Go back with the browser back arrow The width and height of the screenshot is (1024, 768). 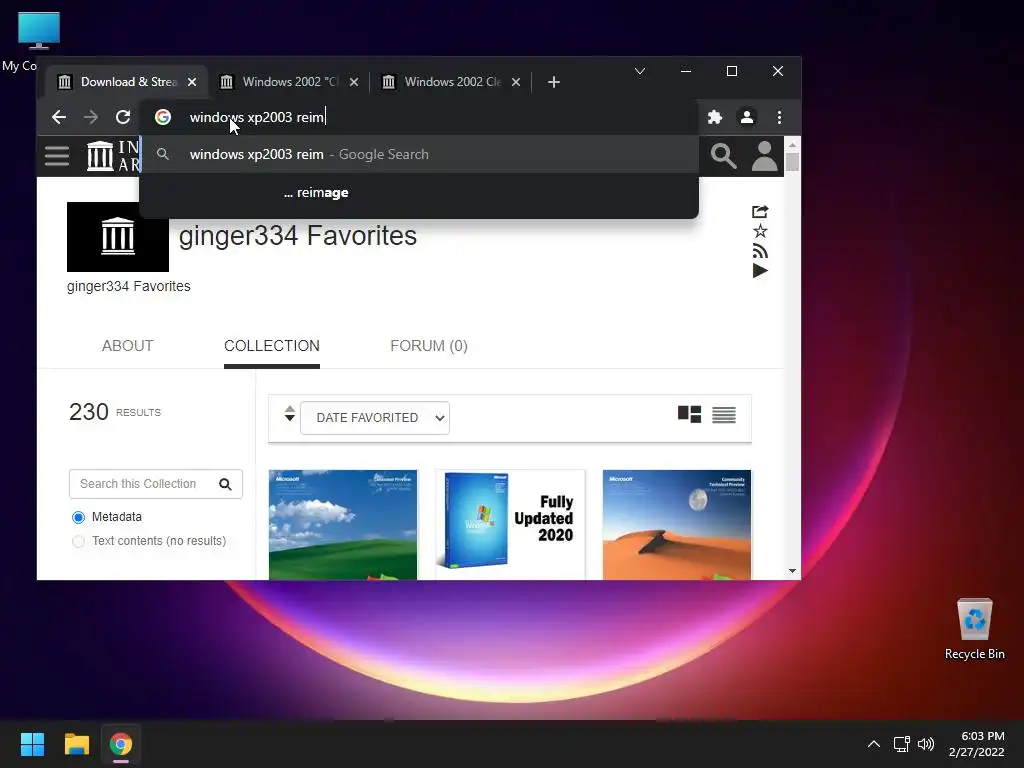point(59,117)
